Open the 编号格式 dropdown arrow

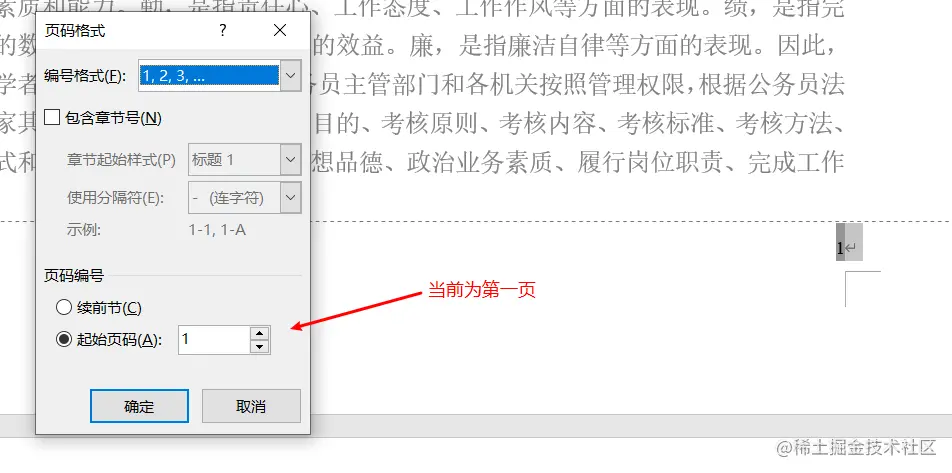click(291, 75)
